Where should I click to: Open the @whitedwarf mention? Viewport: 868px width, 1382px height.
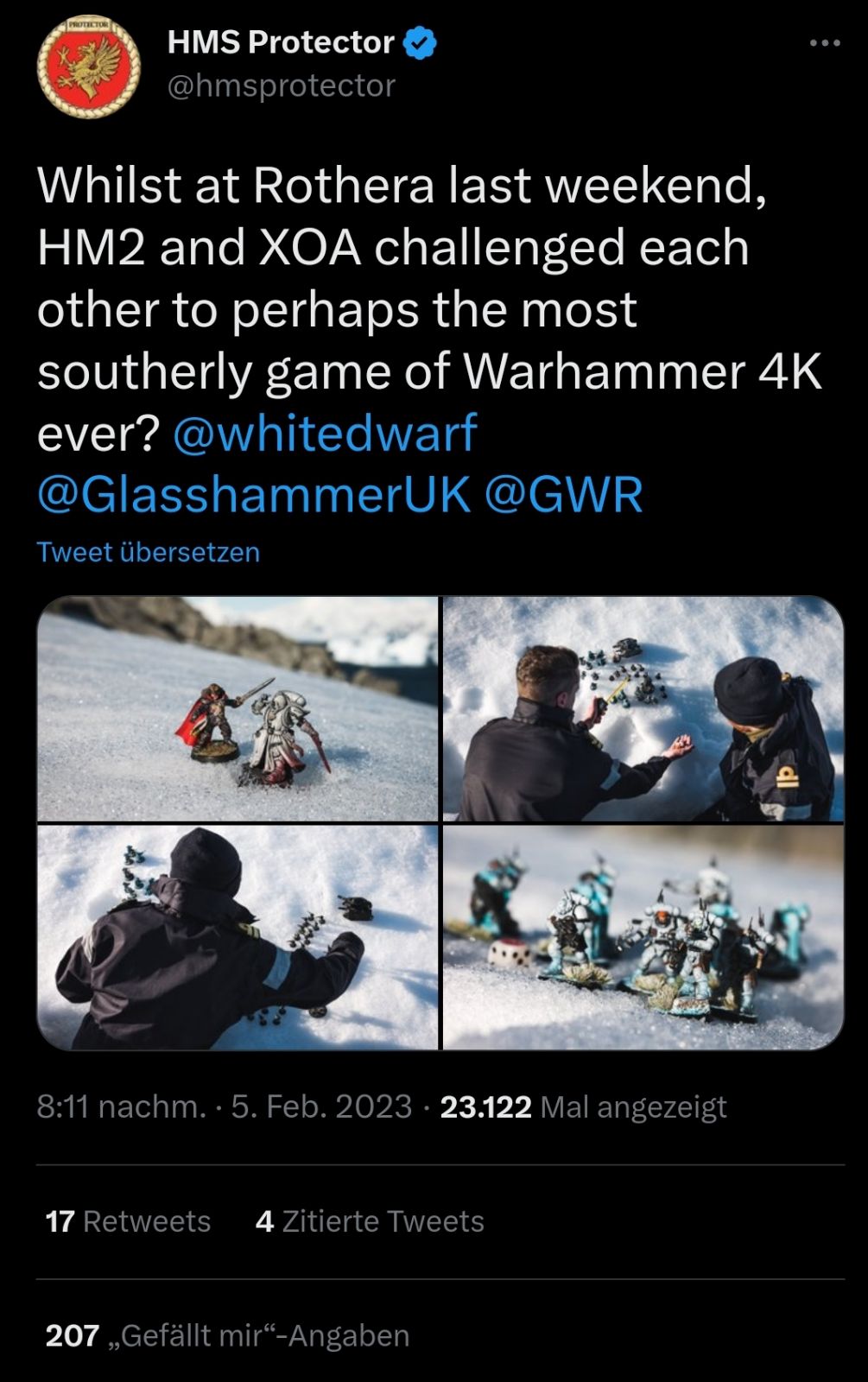coord(325,433)
